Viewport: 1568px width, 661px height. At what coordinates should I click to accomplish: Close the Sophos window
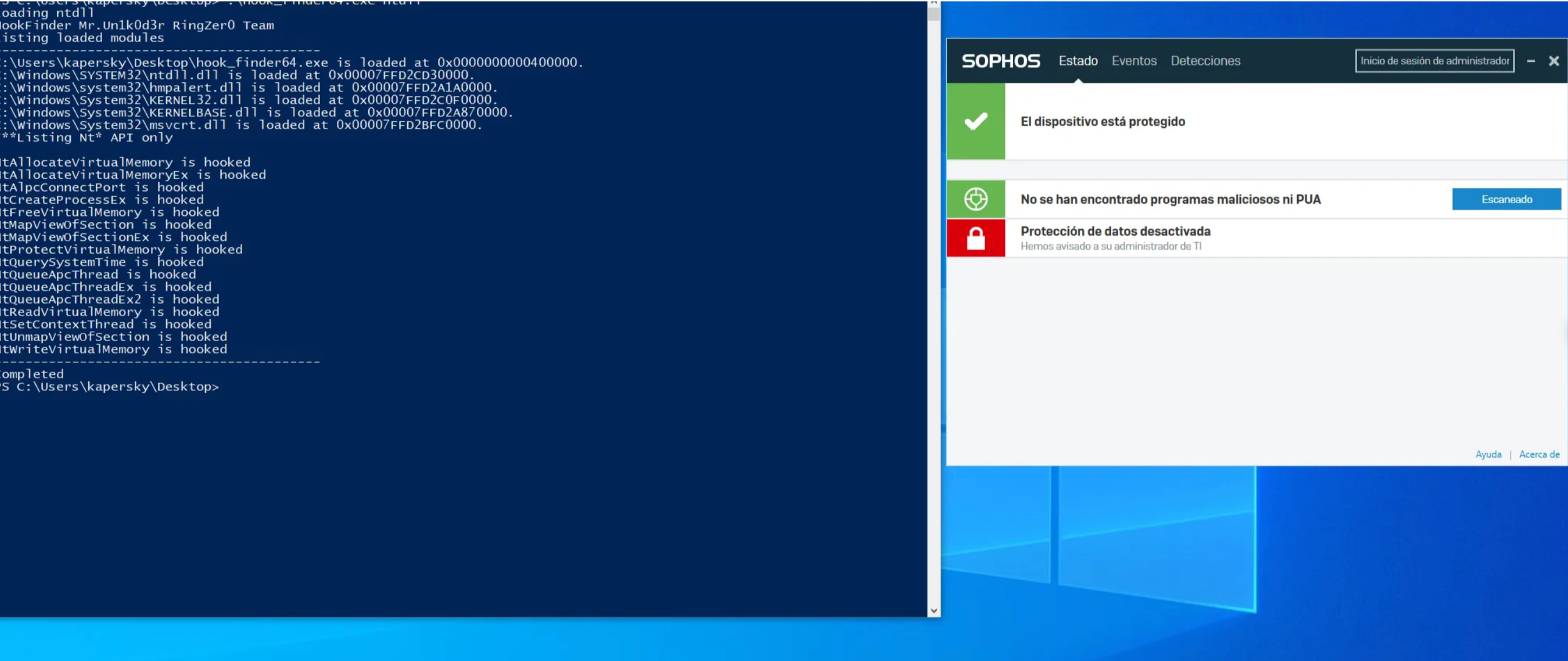[1553, 61]
